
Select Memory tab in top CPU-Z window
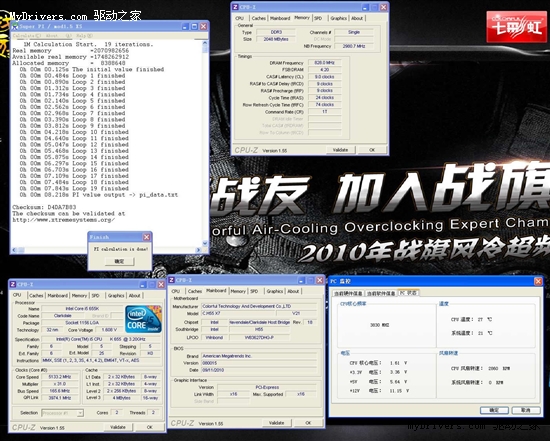click(x=302, y=18)
